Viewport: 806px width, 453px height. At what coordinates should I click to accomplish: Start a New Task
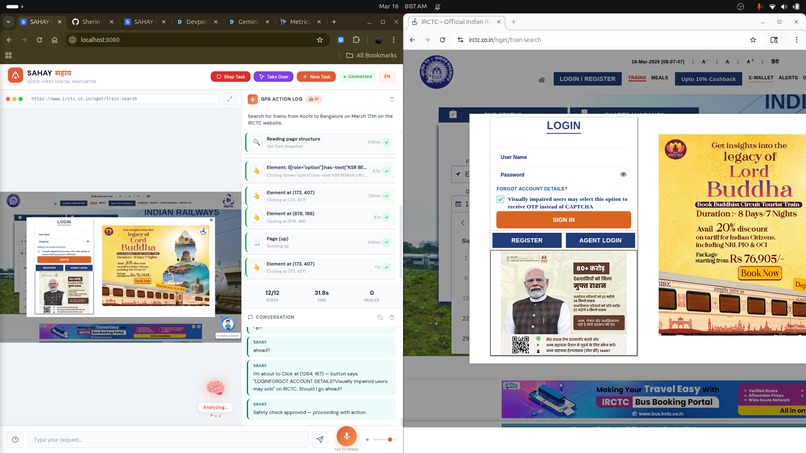tap(316, 77)
